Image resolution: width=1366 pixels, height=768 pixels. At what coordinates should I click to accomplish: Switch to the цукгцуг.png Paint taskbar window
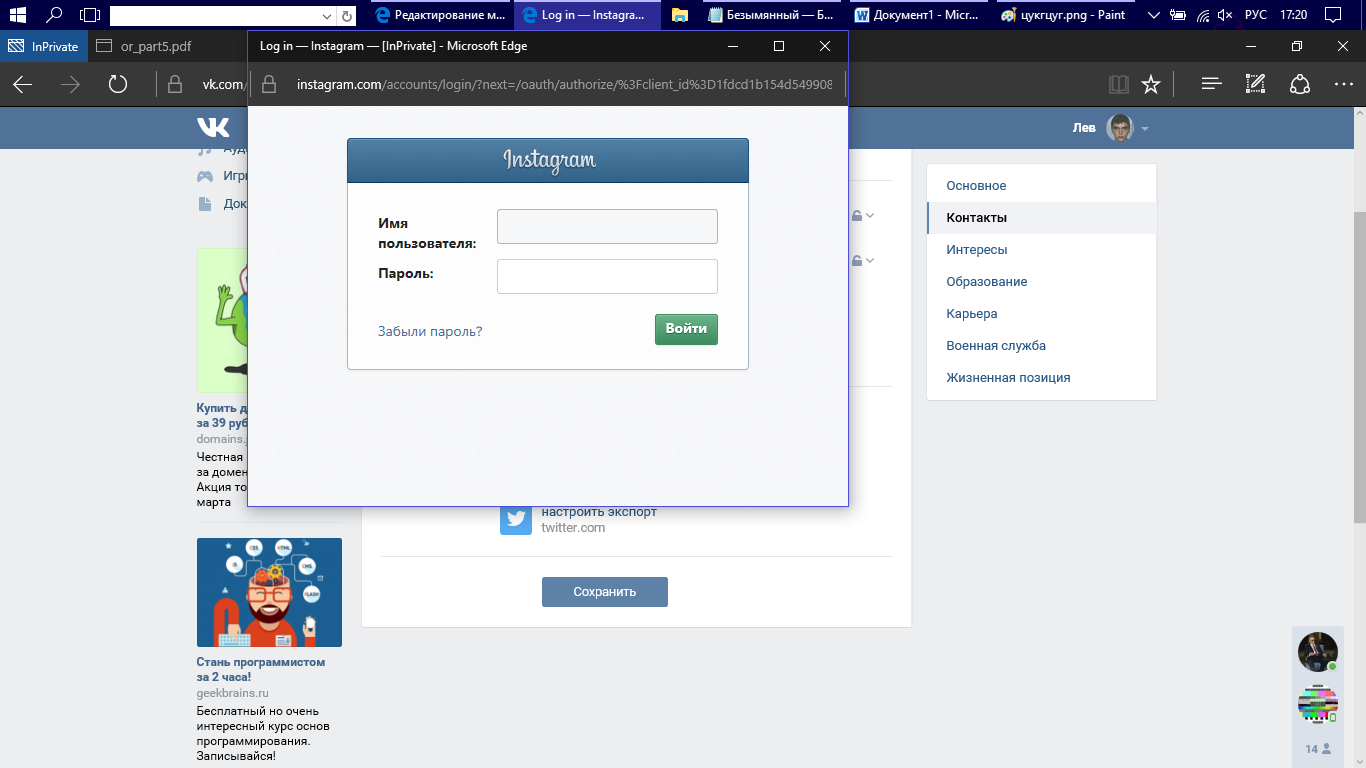point(1064,15)
